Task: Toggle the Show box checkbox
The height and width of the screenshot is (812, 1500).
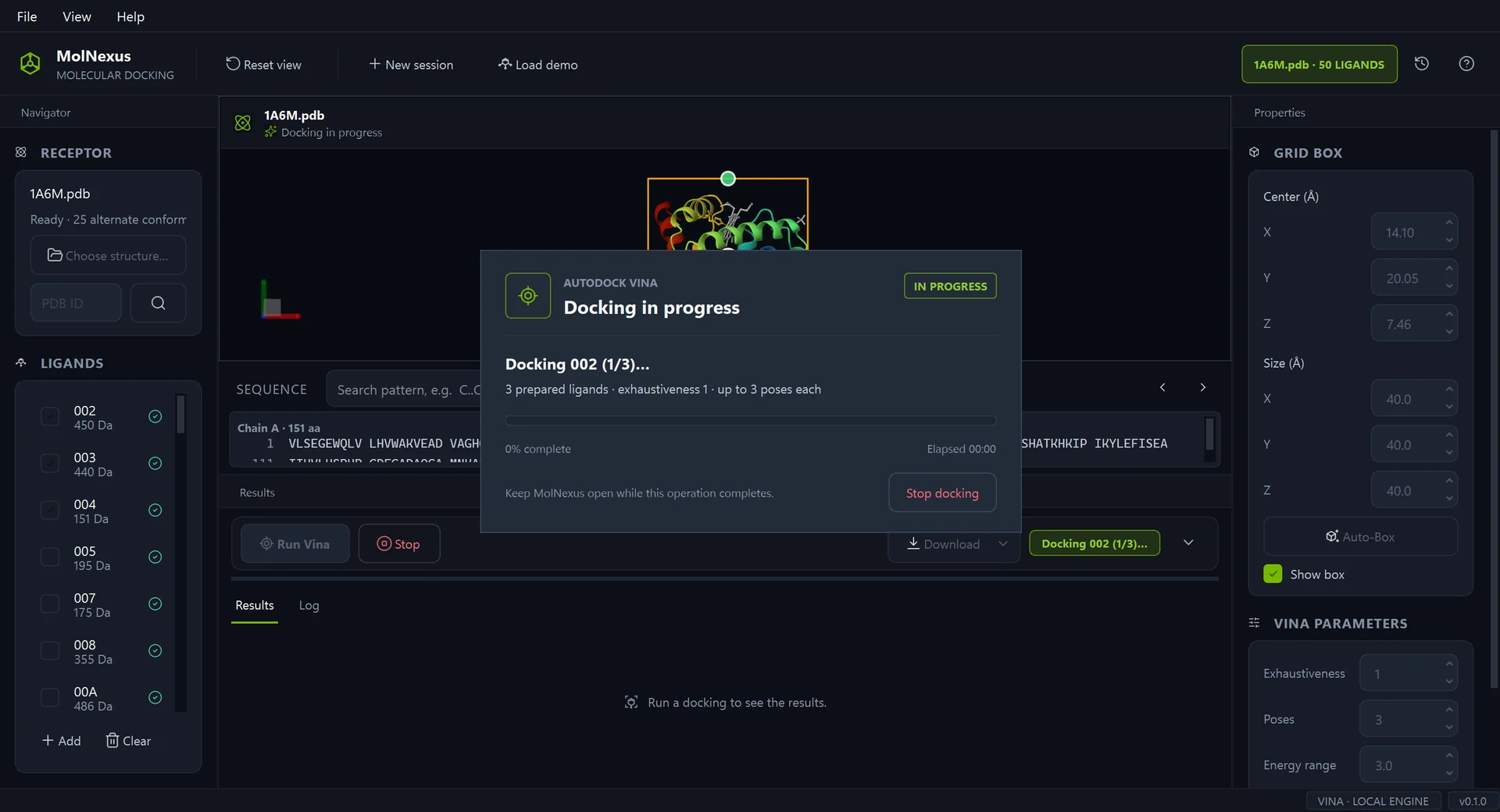Action: click(x=1273, y=574)
